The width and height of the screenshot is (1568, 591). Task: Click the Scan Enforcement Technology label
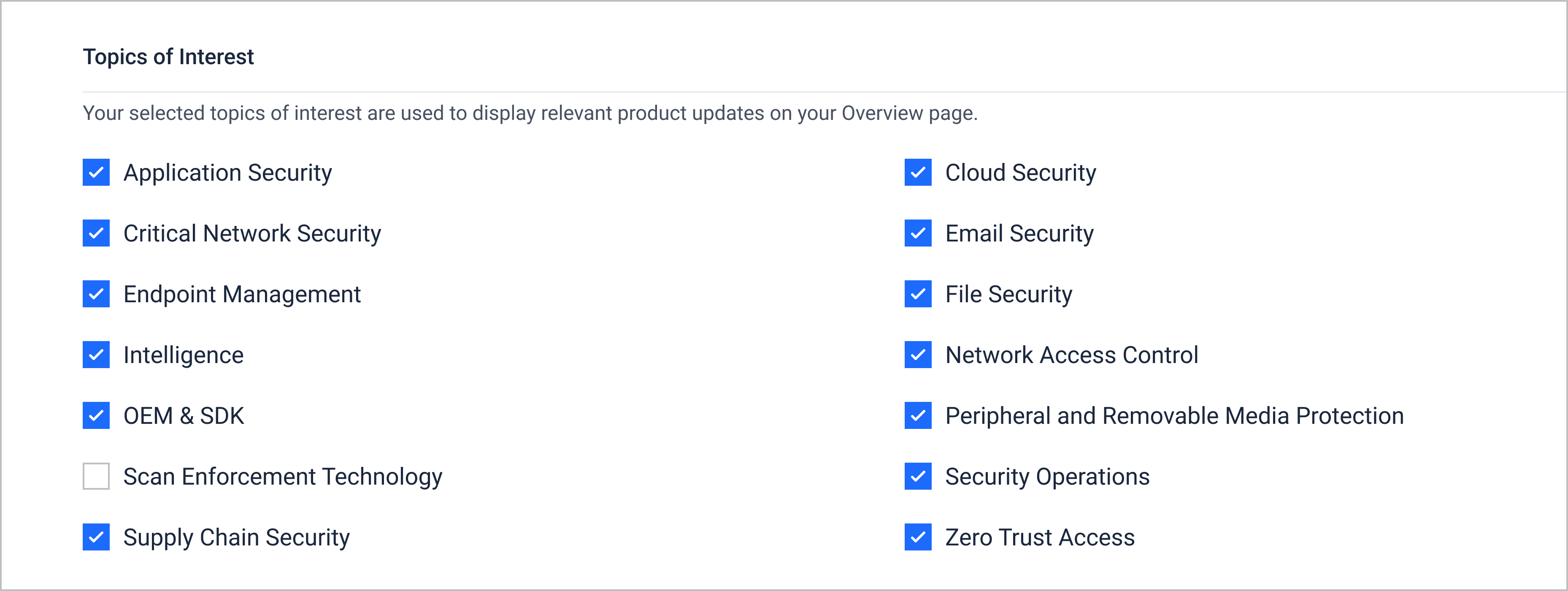coord(282,477)
